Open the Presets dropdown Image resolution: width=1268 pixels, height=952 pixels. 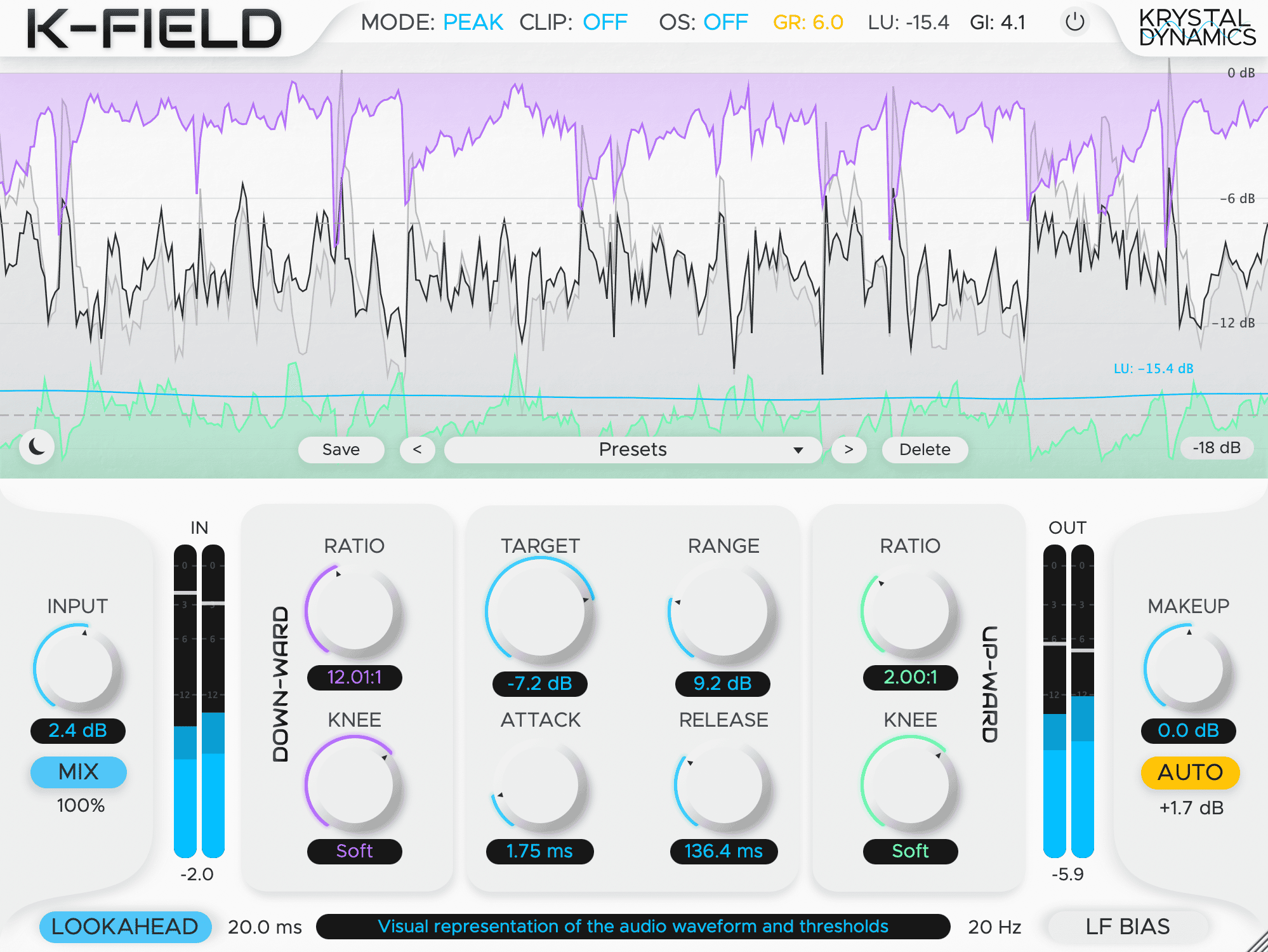click(x=633, y=449)
